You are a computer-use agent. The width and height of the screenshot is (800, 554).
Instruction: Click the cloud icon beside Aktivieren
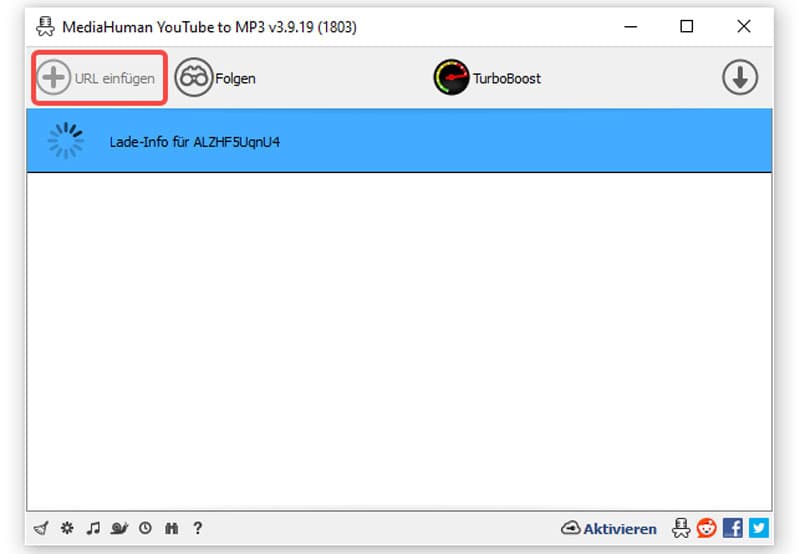click(x=570, y=528)
